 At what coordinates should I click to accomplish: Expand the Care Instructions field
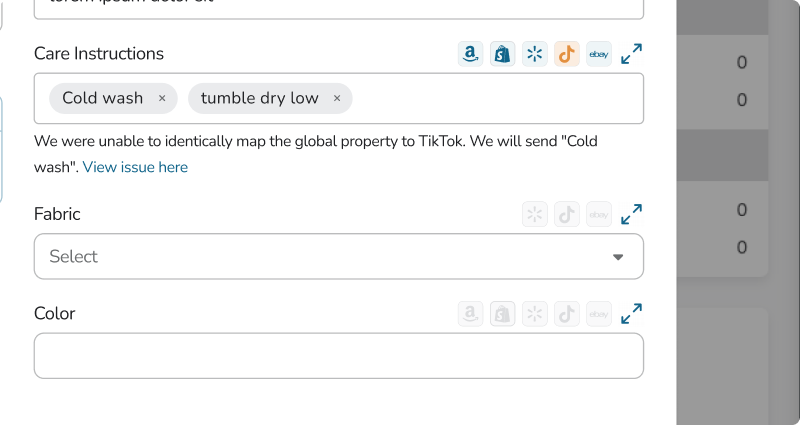(x=631, y=54)
